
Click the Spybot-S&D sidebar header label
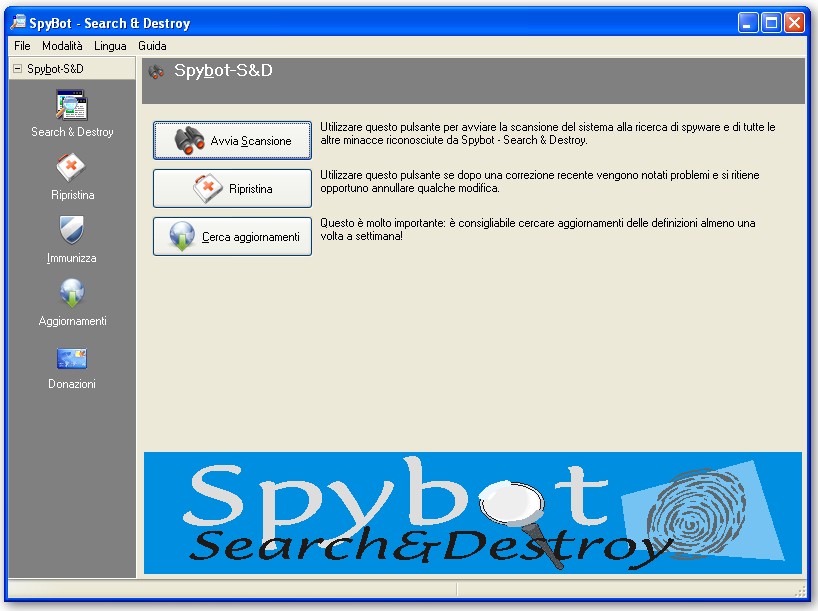55,69
